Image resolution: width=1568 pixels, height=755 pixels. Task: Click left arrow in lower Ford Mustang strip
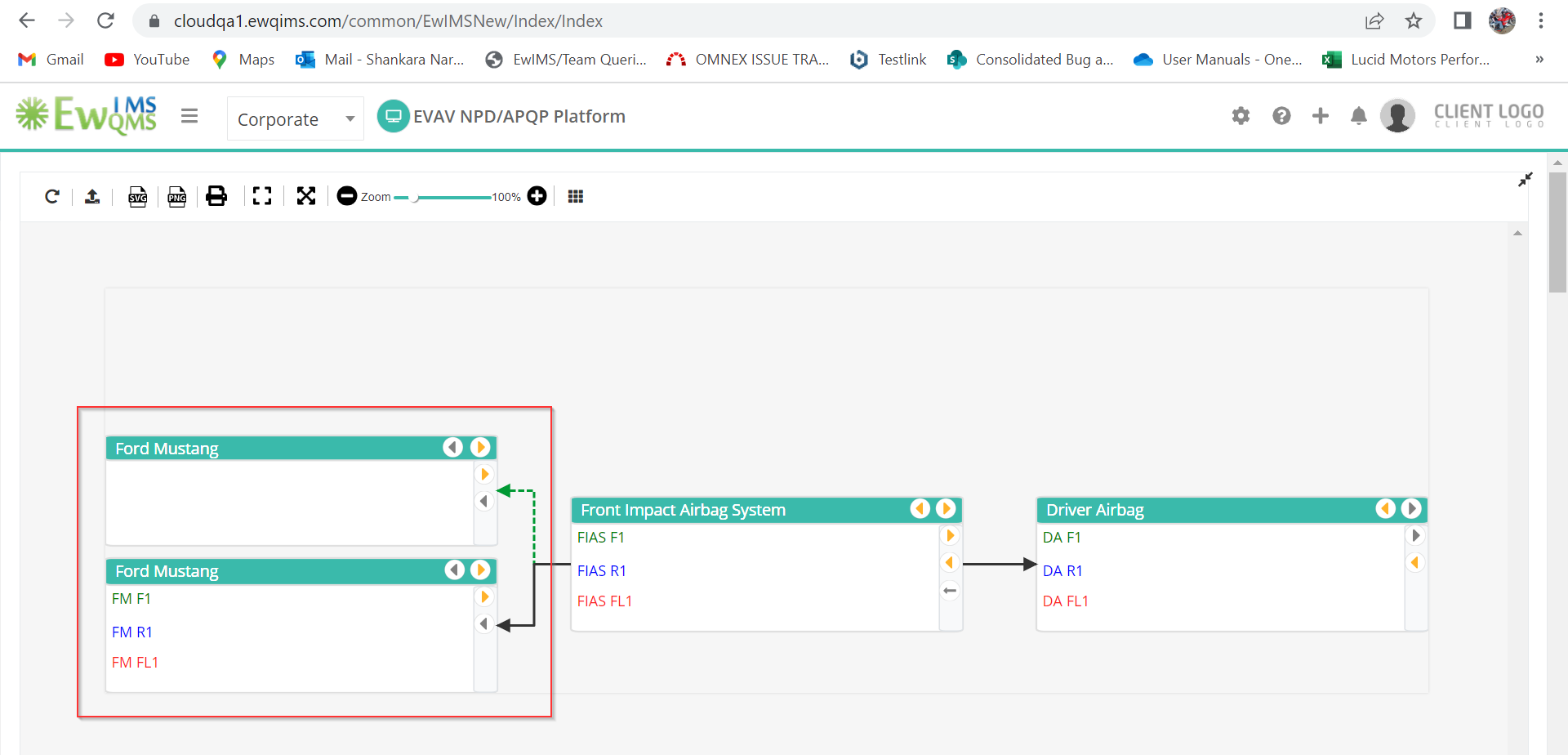coord(484,624)
